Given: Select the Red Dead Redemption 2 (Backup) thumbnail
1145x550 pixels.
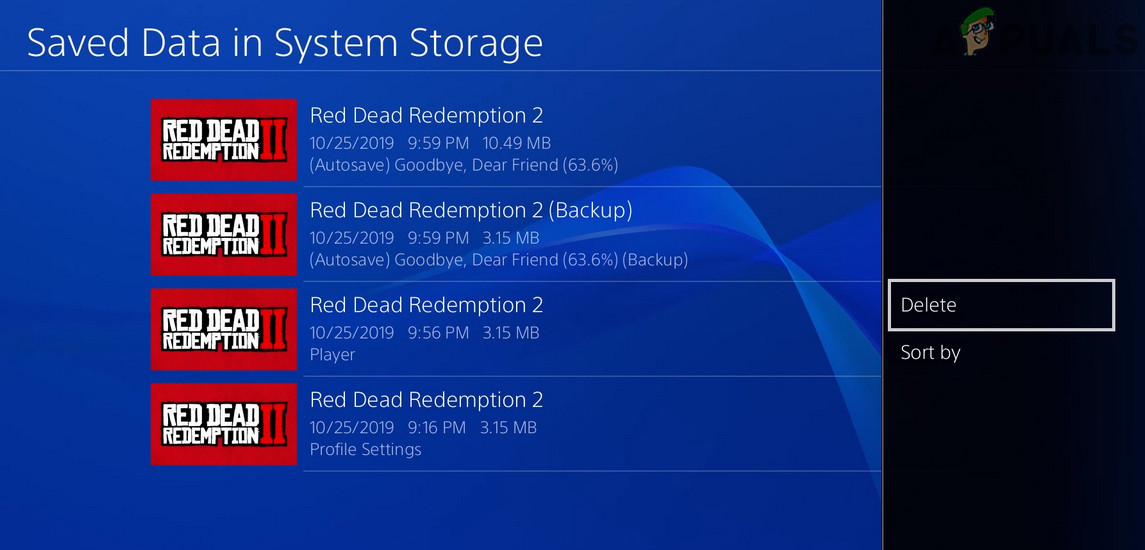Looking at the screenshot, I should click(x=224, y=235).
